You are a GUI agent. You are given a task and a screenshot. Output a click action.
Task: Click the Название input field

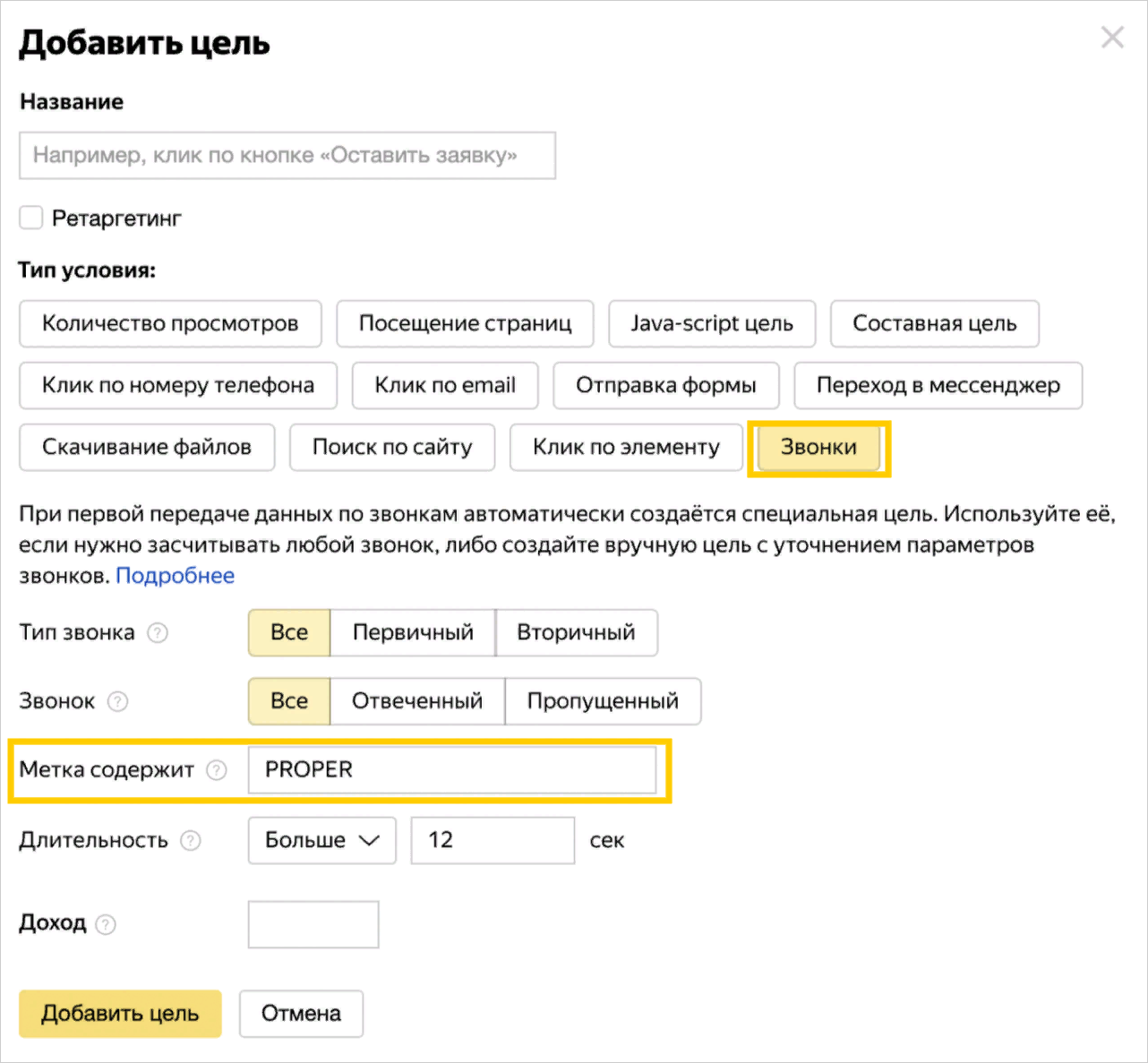[287, 156]
